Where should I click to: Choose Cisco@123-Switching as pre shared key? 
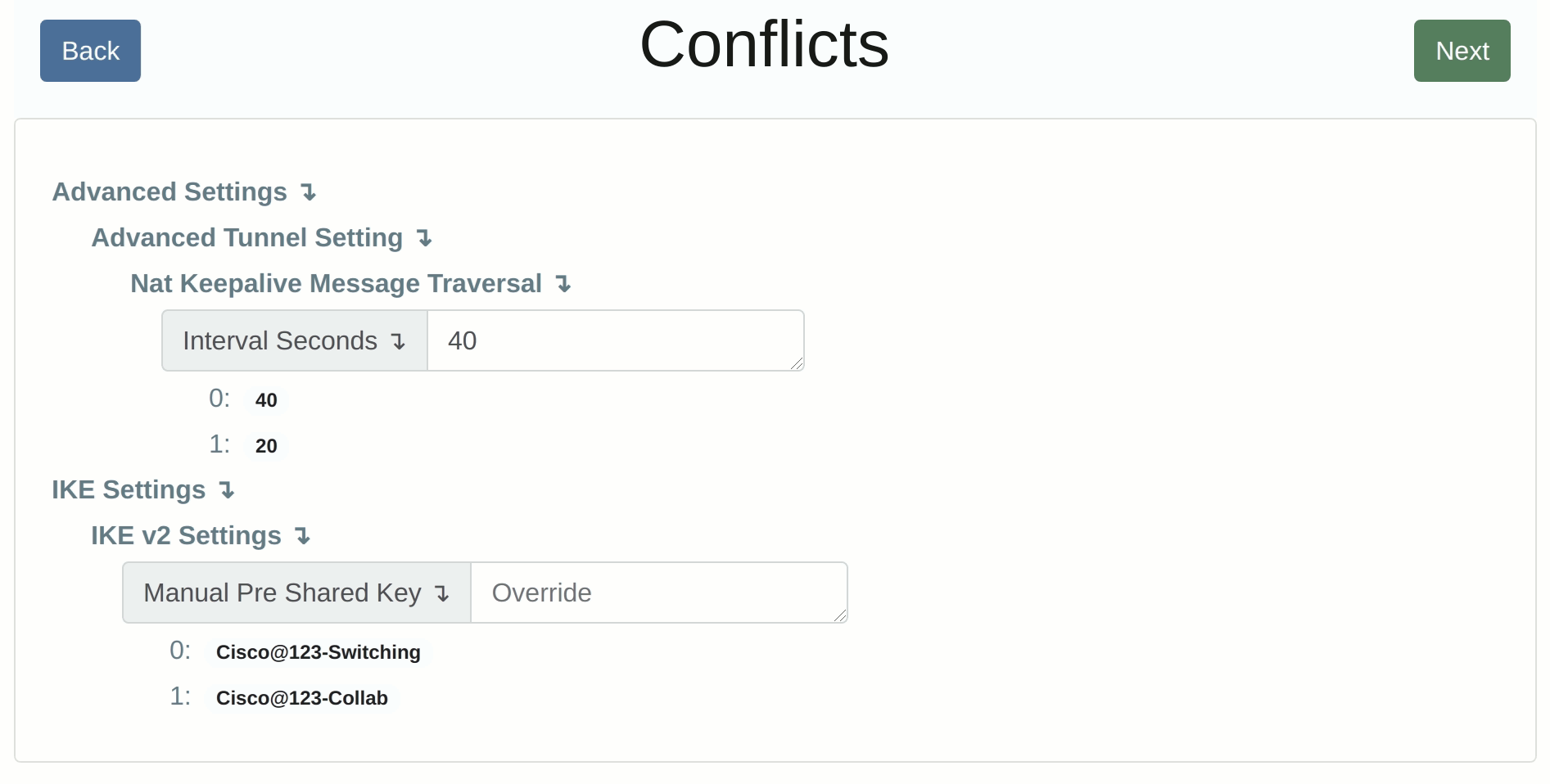318,653
